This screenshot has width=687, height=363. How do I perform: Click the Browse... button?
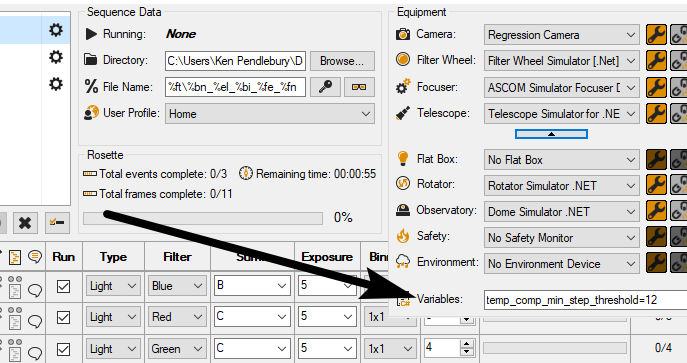click(342, 61)
